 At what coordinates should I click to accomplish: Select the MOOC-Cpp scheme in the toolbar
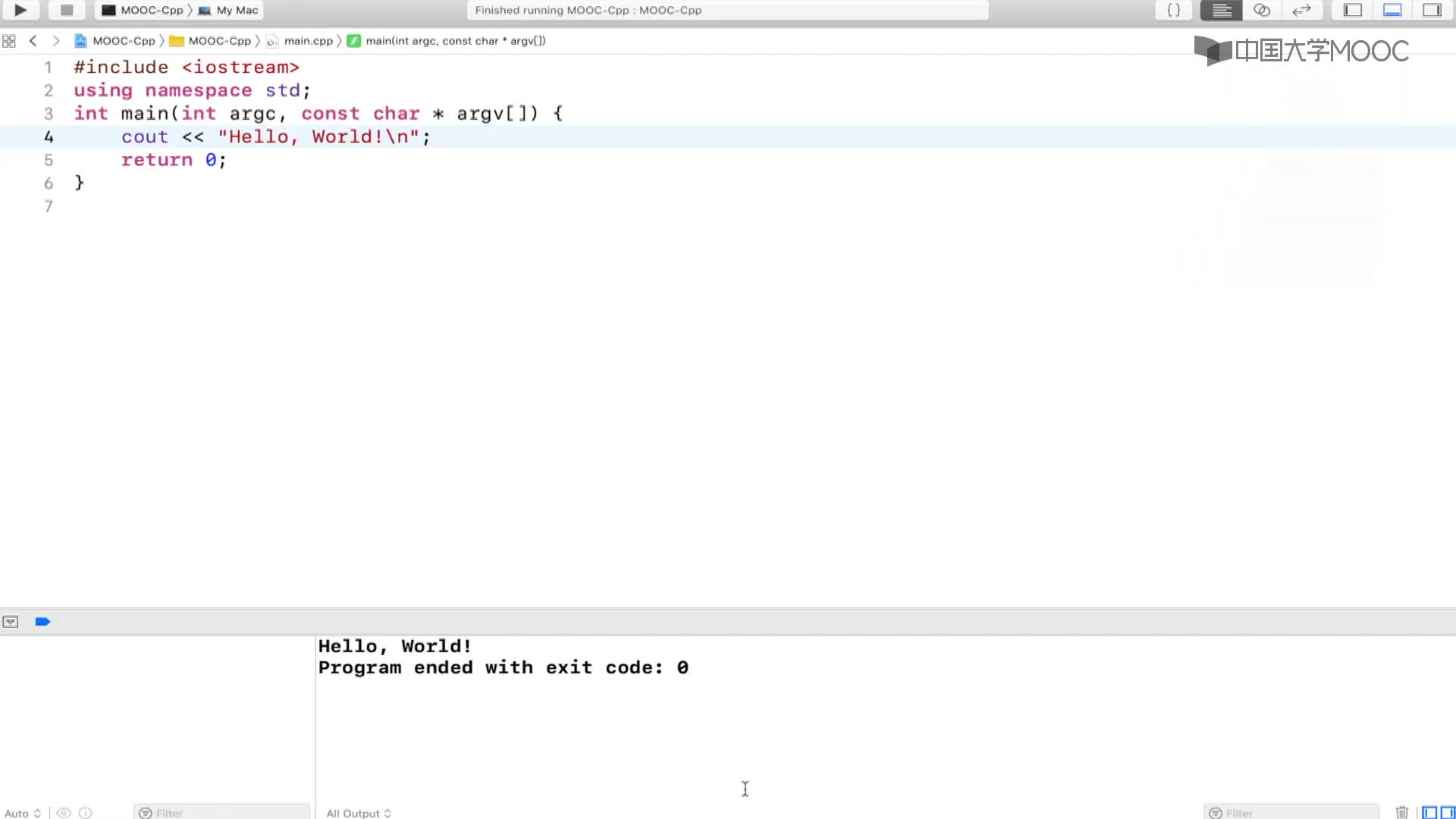tap(143, 10)
